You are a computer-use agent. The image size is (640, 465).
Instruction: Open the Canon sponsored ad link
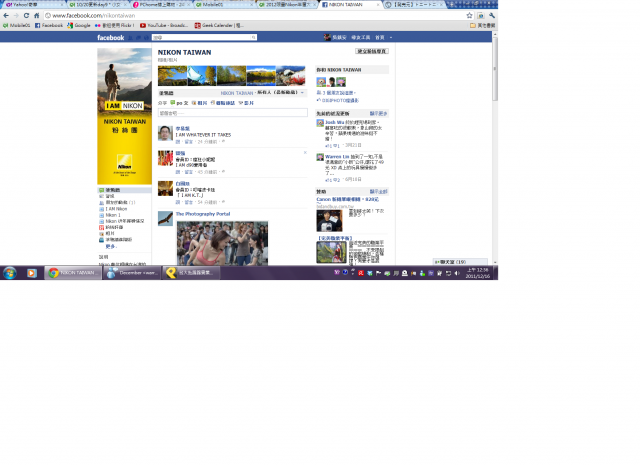click(347, 200)
